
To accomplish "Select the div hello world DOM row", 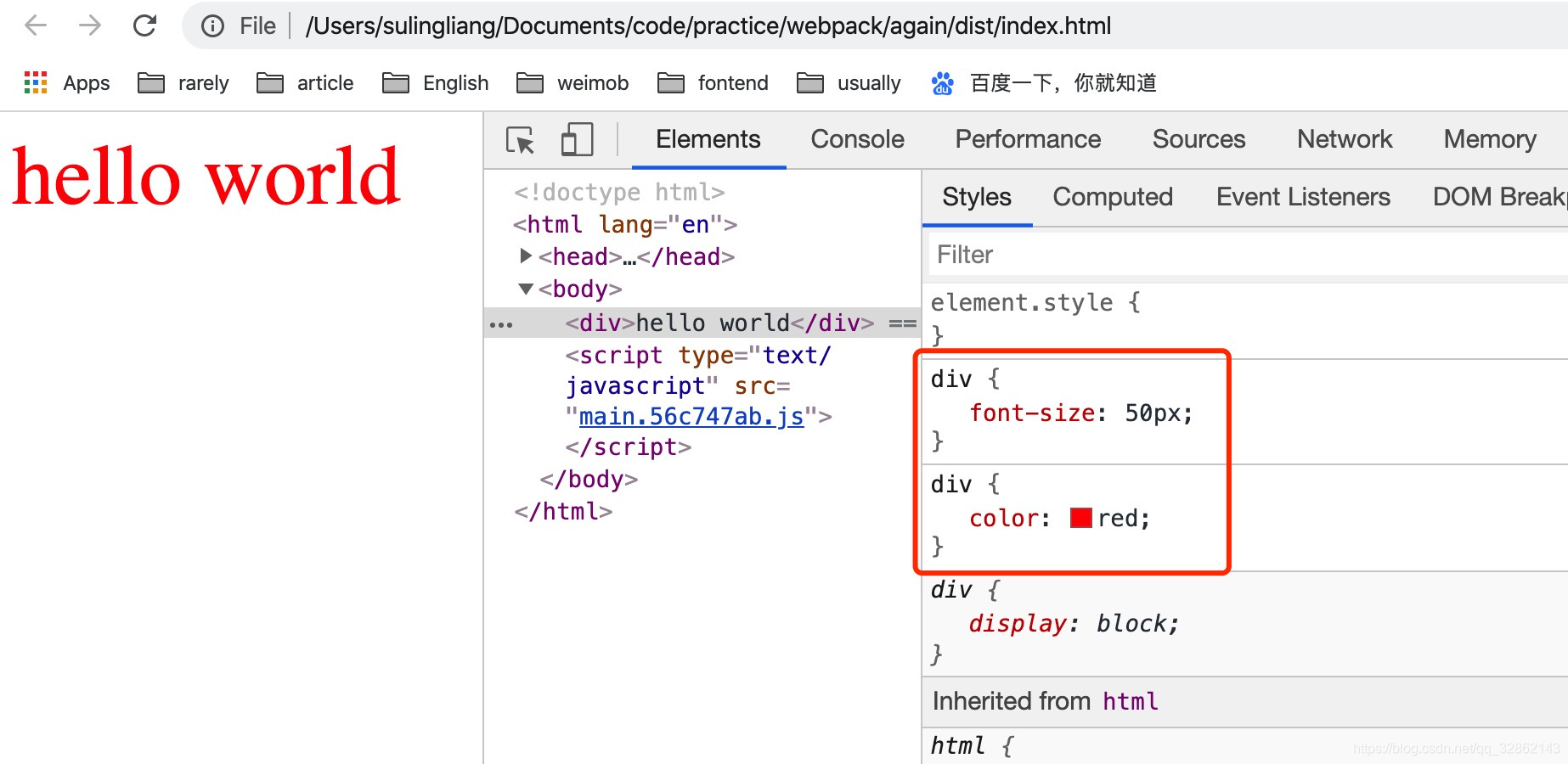I will tap(702, 323).
